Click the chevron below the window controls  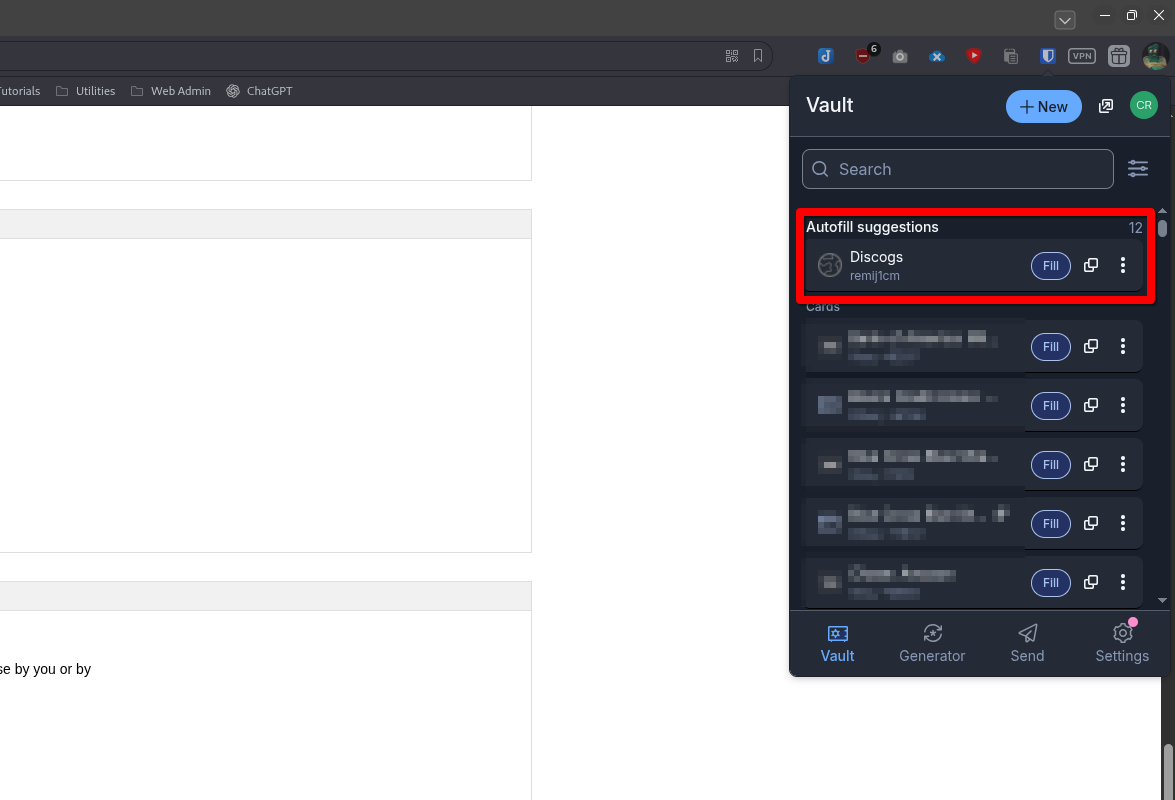pyautogui.click(x=1064, y=19)
